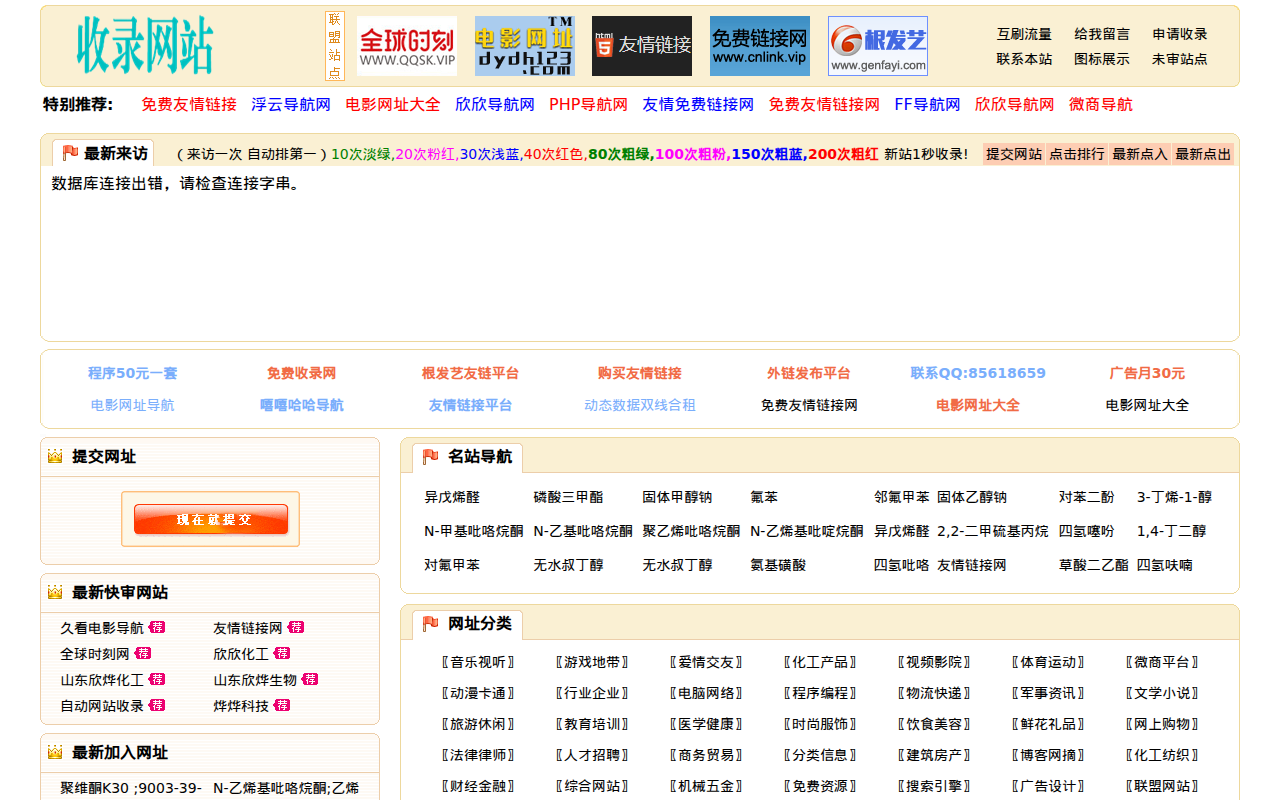Open the 〖音乐视听〗 category
The width and height of the screenshot is (1280, 800).
478,662
